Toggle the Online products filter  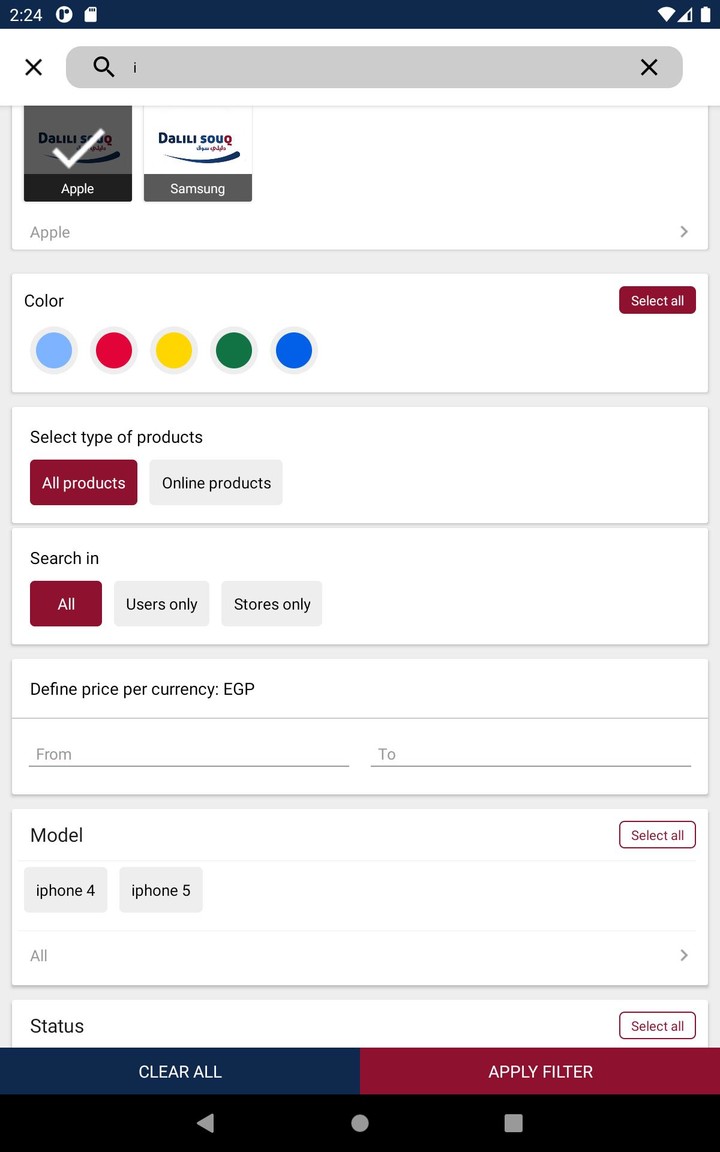(215, 482)
